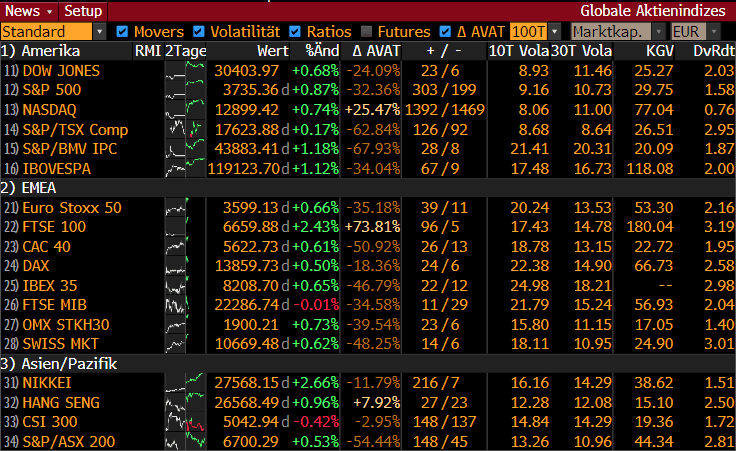The image size is (736, 451).
Task: Sort by the %Änd column header
Action: (x=322, y=51)
